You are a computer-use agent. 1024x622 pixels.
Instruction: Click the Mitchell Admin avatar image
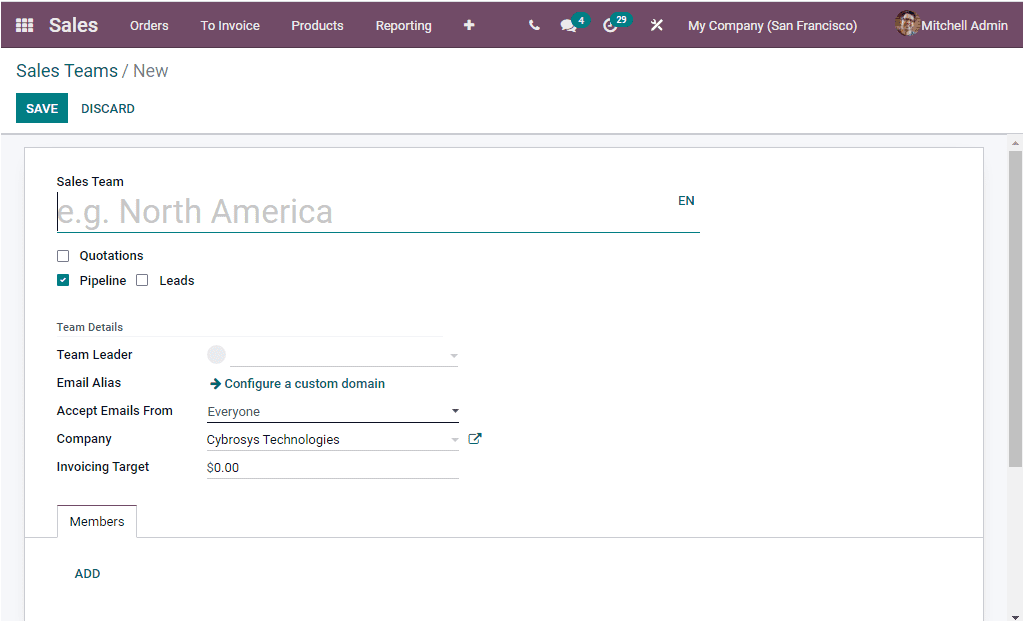click(x=907, y=24)
